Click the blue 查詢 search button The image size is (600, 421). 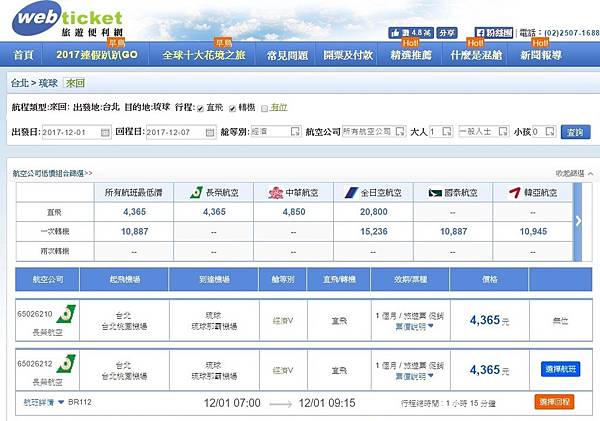click(576, 132)
